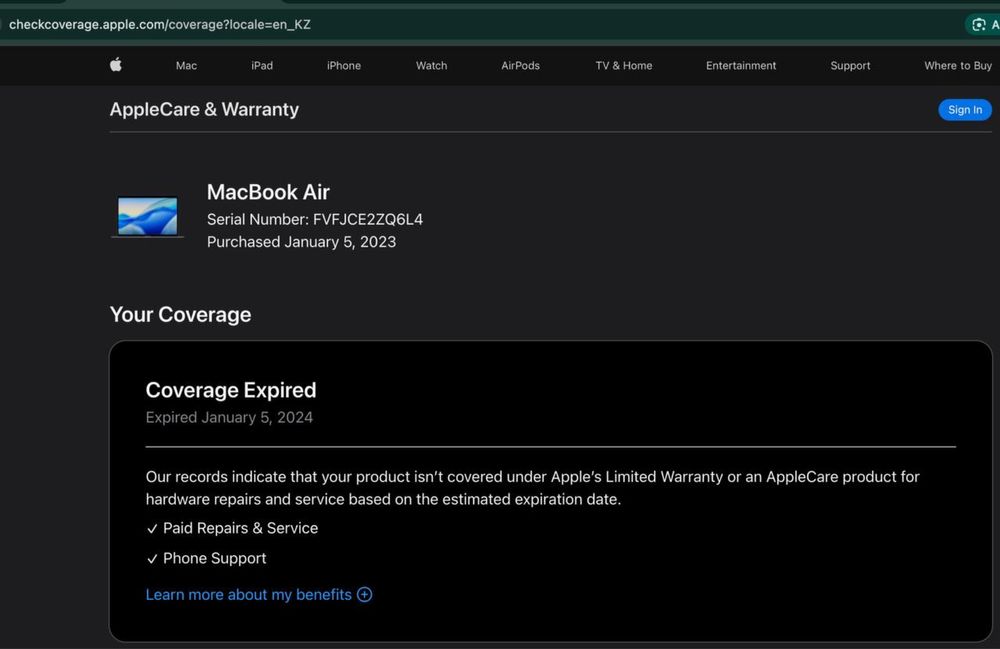Click the browser extension icon in address bar

pos(979,25)
